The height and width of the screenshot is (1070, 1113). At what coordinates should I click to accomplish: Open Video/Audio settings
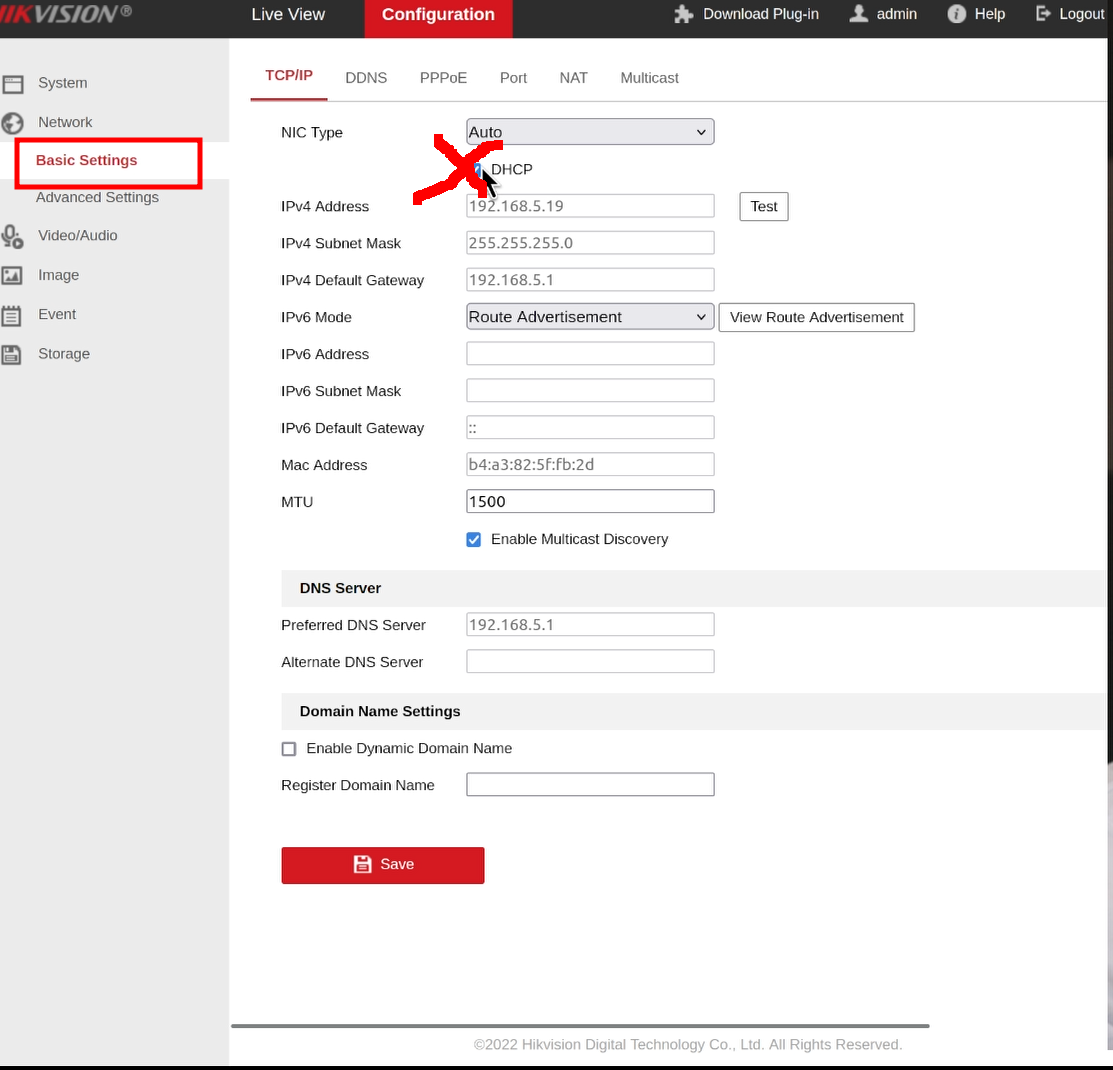point(78,236)
